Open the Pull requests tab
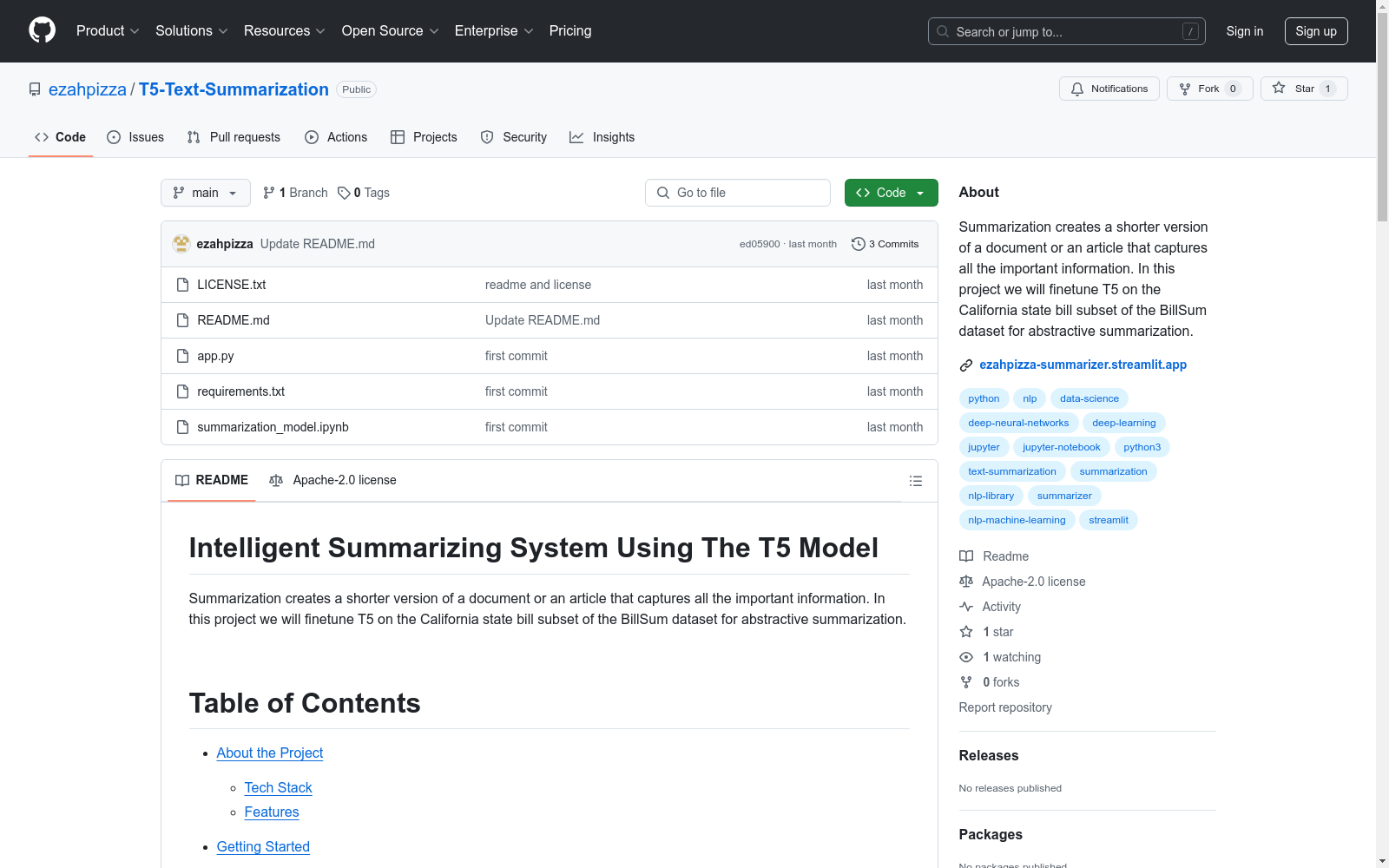This screenshot has width=1389, height=868. pyautogui.click(x=234, y=137)
